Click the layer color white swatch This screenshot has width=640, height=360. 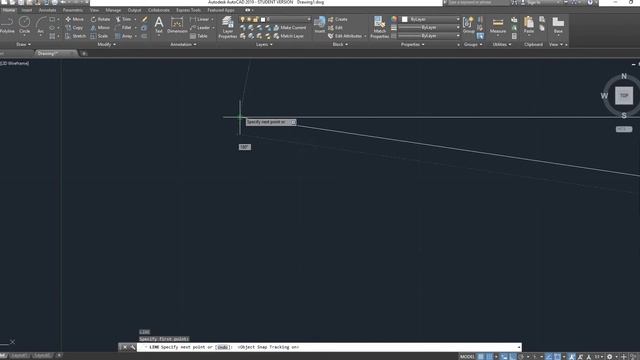point(263,19)
